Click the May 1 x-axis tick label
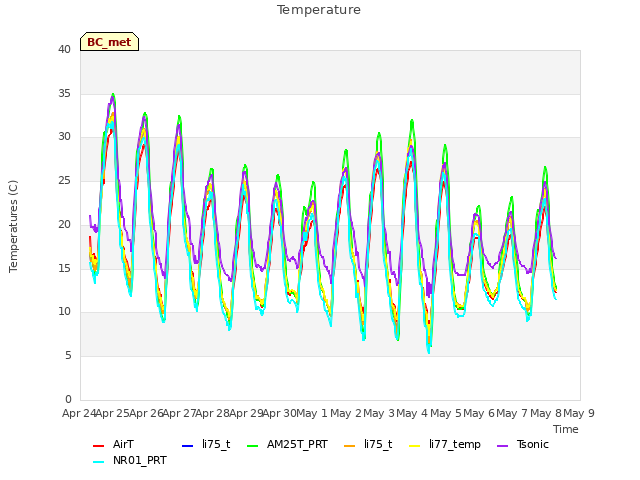This screenshot has height=480, width=640. (x=312, y=413)
